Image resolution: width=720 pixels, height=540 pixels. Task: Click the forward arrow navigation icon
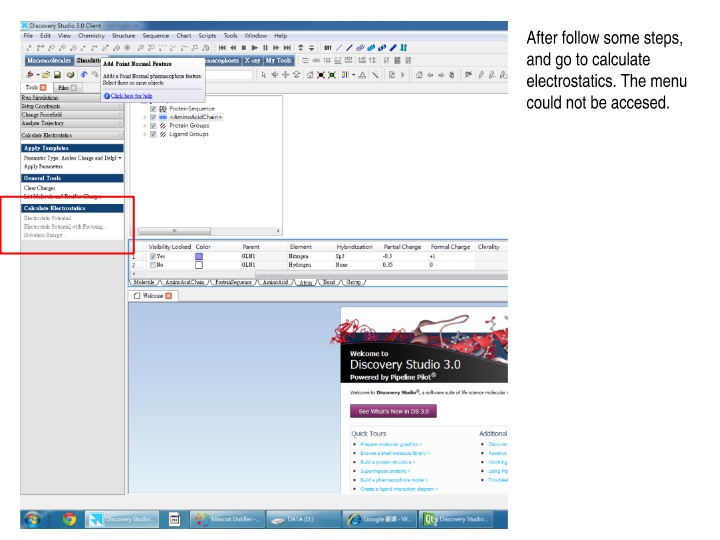tap(441, 74)
